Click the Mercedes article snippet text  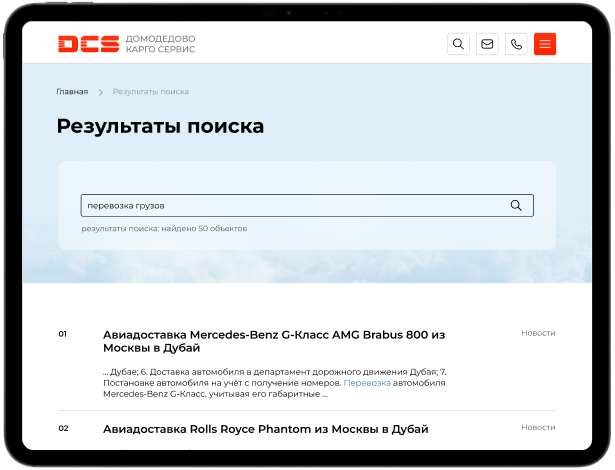click(275, 383)
